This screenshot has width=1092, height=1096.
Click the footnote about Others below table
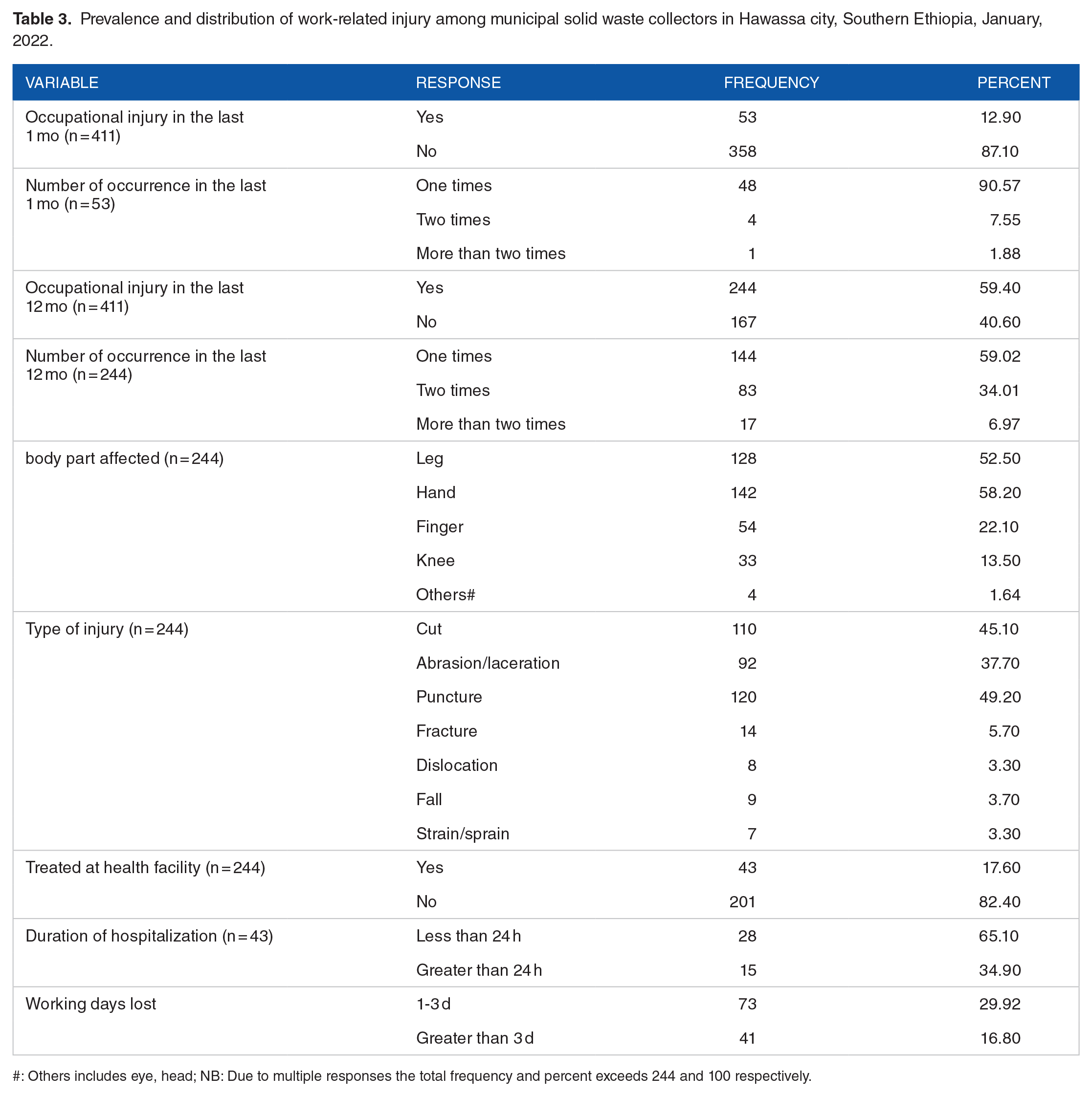pyautogui.click(x=411, y=1076)
